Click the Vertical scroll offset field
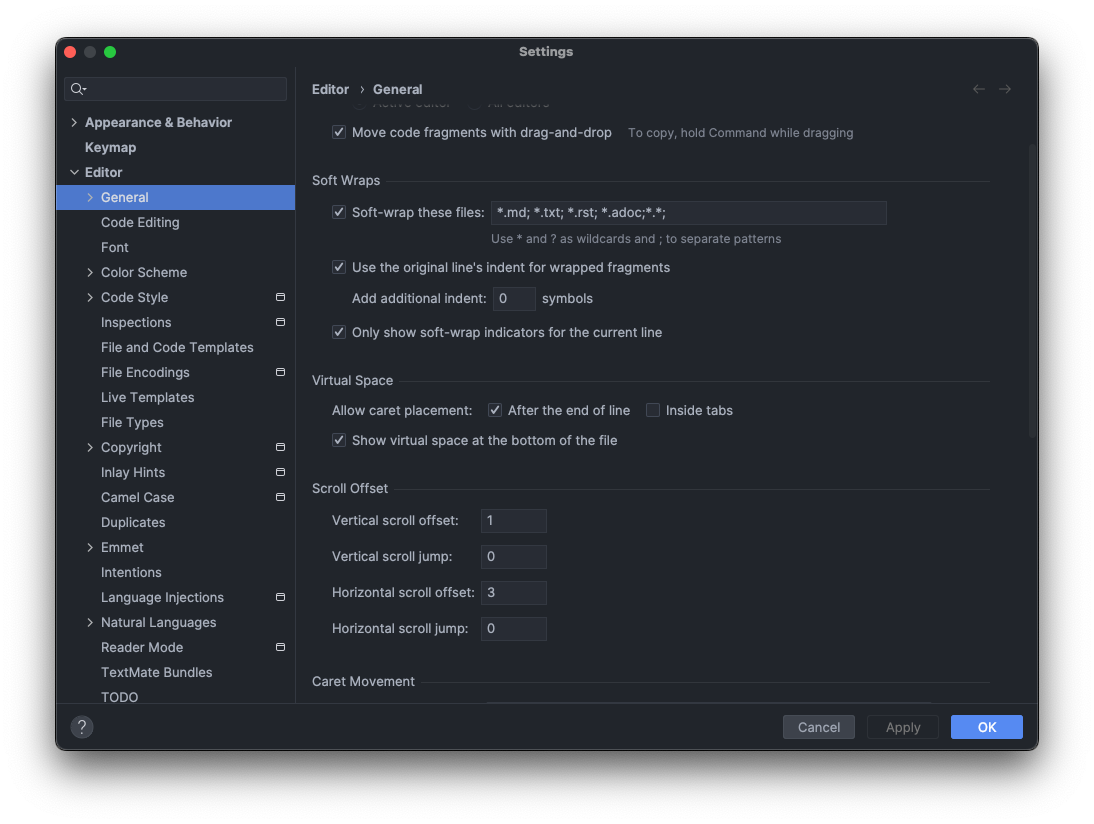This screenshot has height=824, width=1094. click(x=513, y=520)
